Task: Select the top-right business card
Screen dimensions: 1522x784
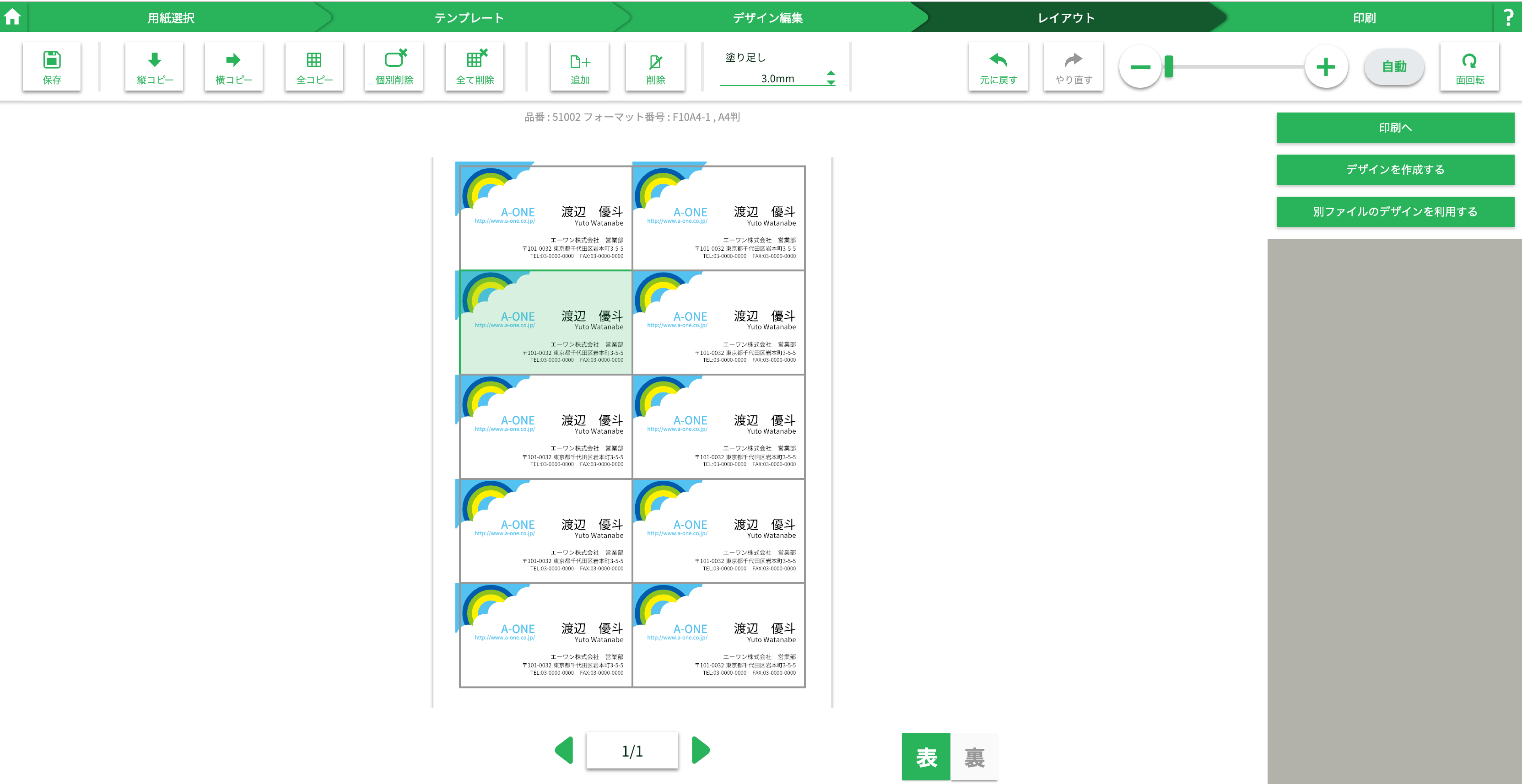Action: [718, 218]
